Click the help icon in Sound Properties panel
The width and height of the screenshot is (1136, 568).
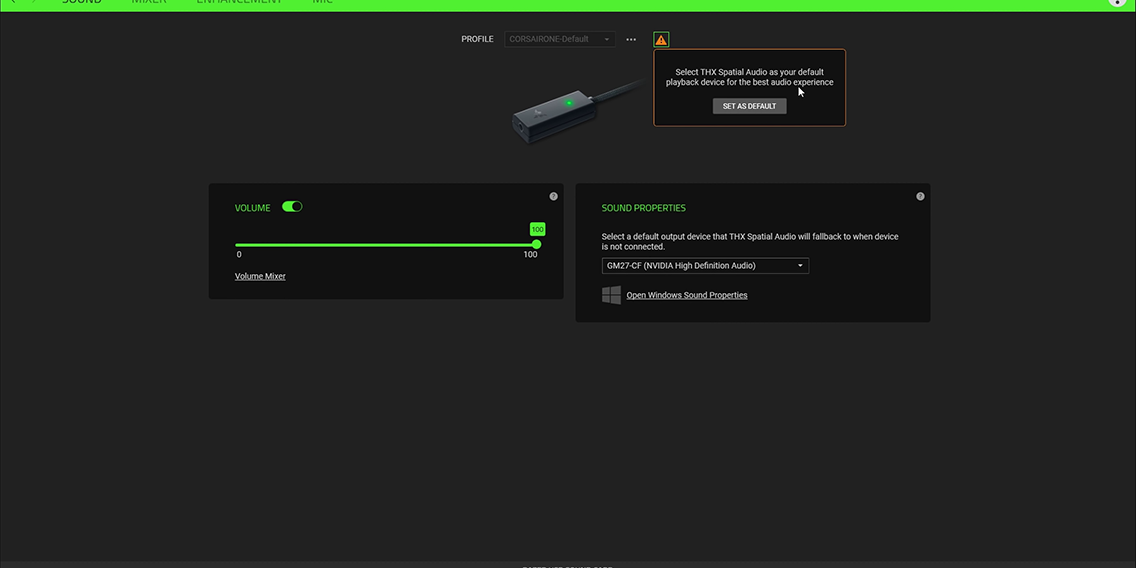[x=920, y=196]
